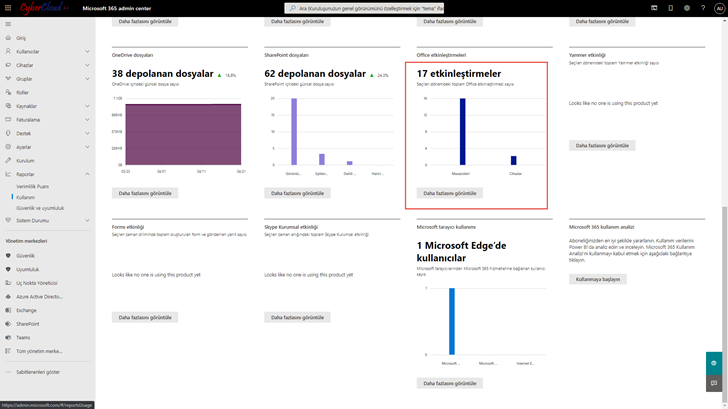Click the Güvenlik shield icon
The width and height of the screenshot is (728, 409).
[8, 256]
